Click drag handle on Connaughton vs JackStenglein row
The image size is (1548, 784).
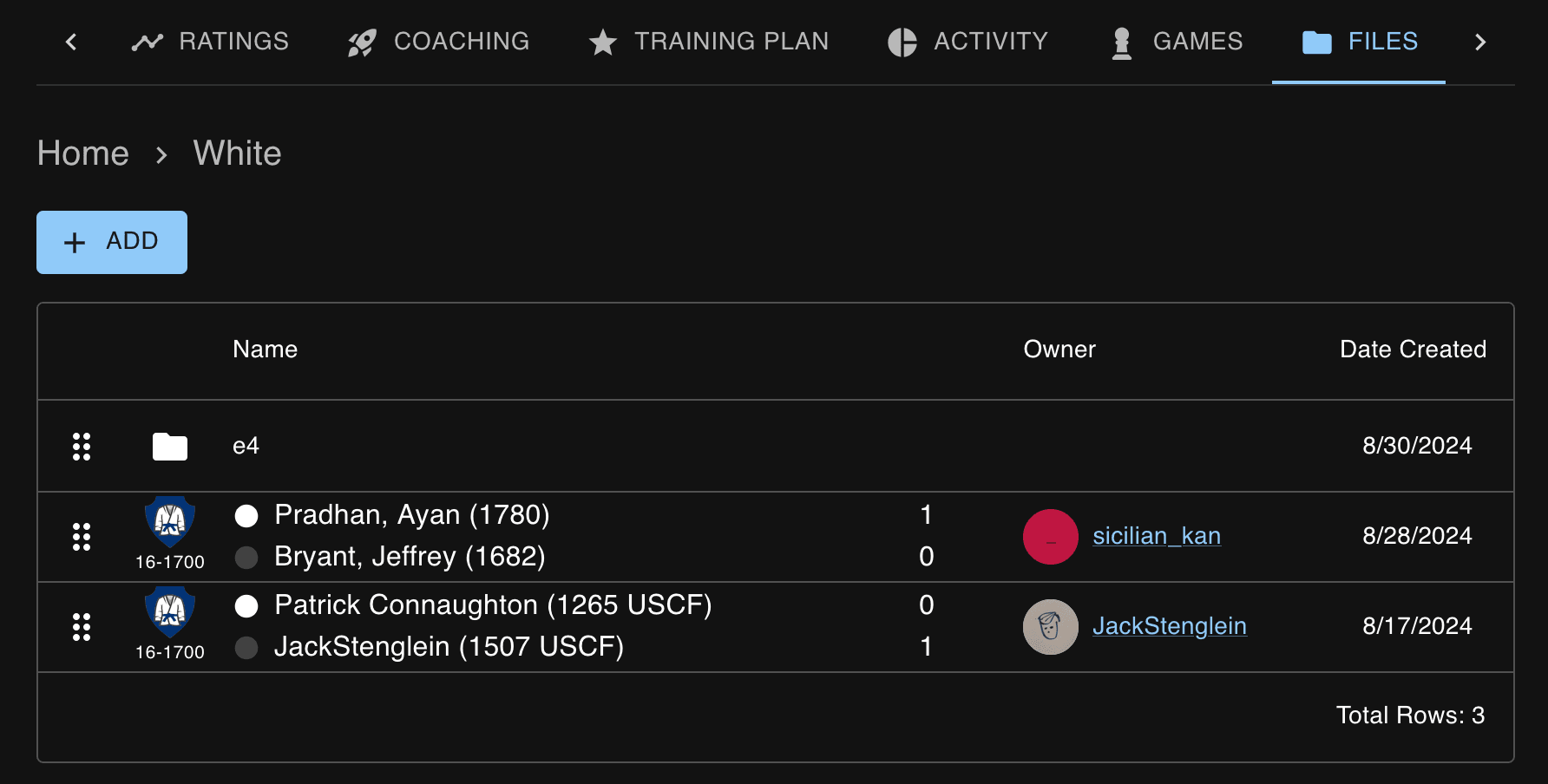82,627
